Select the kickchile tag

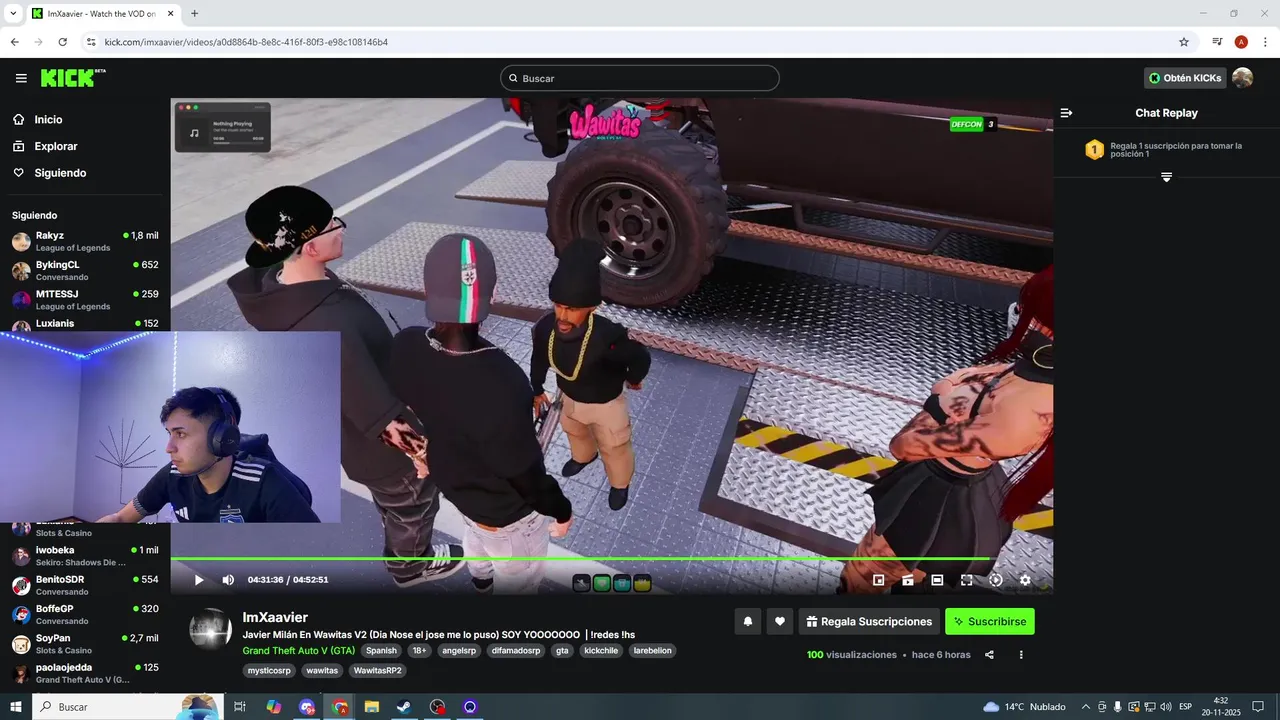point(602,650)
